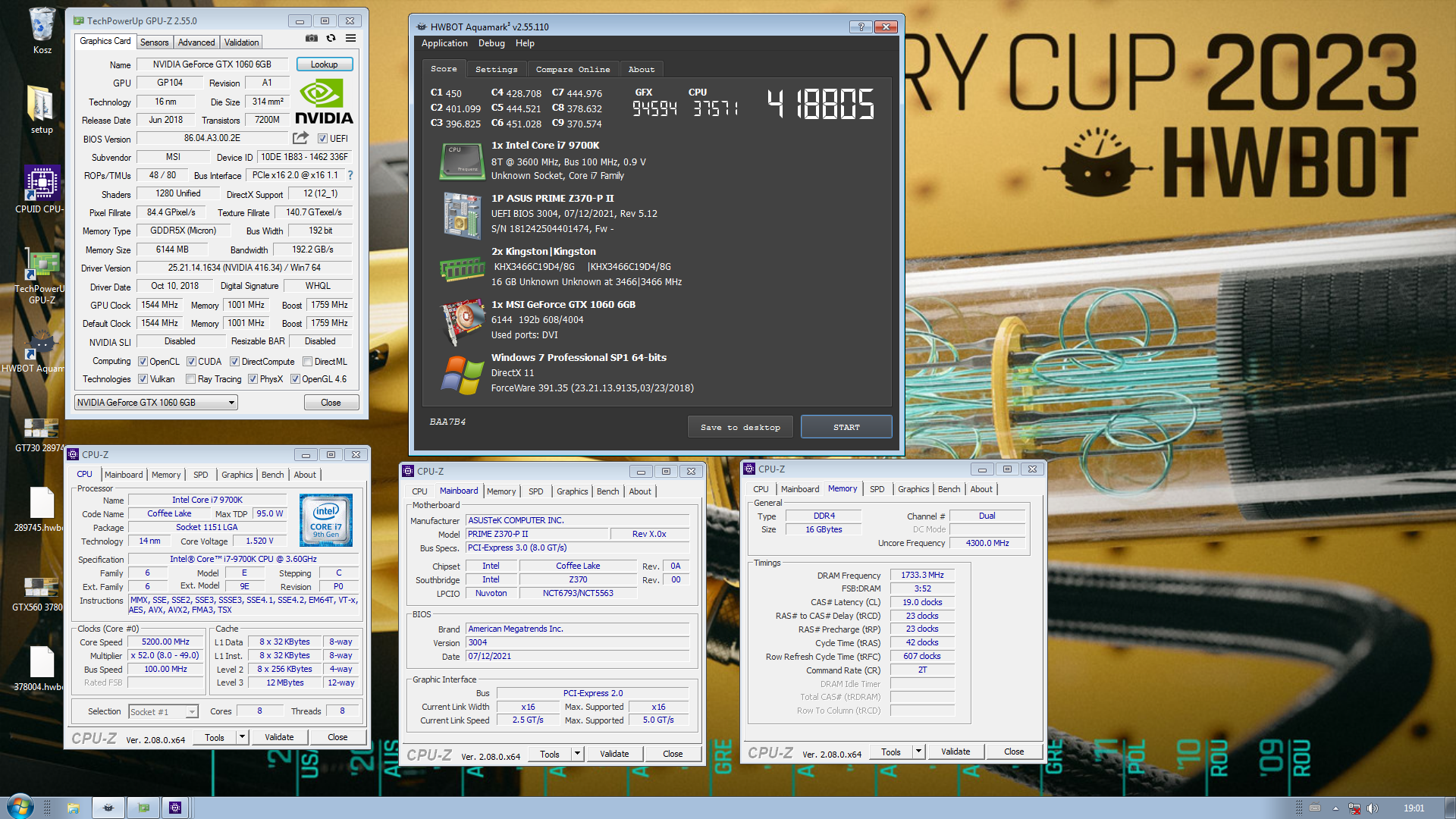This screenshot has width=1456, height=819.
Task: Click the GPU-Z screenshot camera icon
Action: pos(312,38)
